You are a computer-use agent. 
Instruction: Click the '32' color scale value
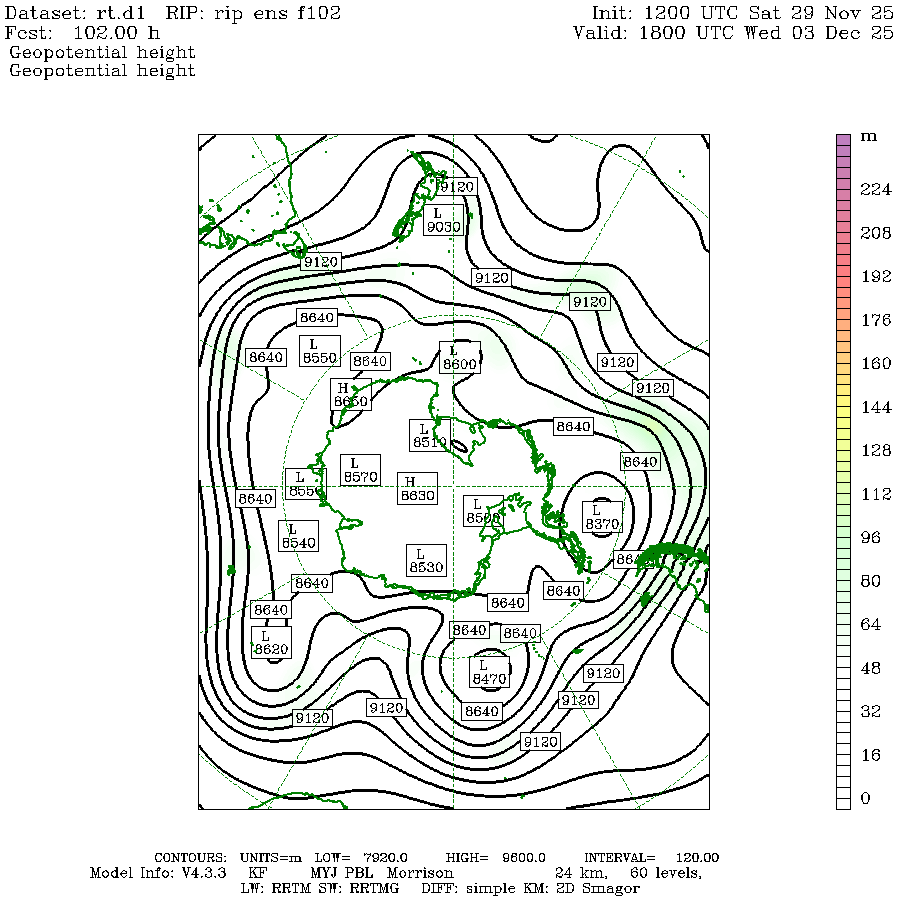[870, 711]
